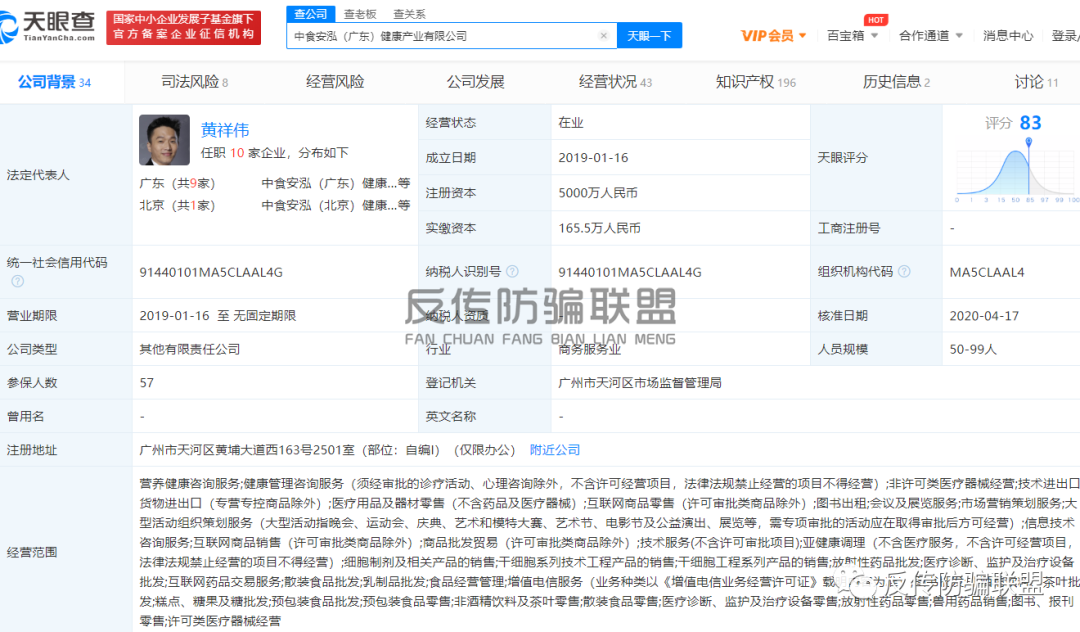Viewport: 1080px width, 632px height.
Task: Click the photo of 黄祥伟
Action: pos(164,140)
